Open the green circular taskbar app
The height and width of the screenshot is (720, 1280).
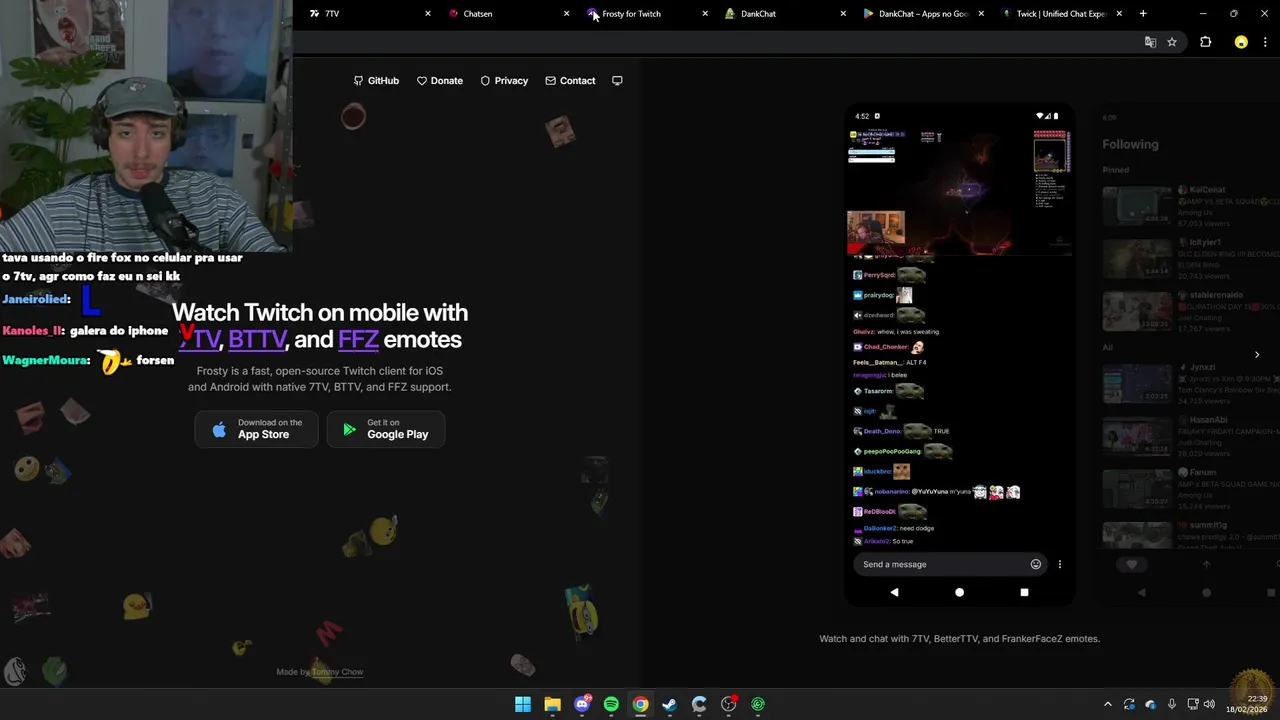click(x=758, y=704)
